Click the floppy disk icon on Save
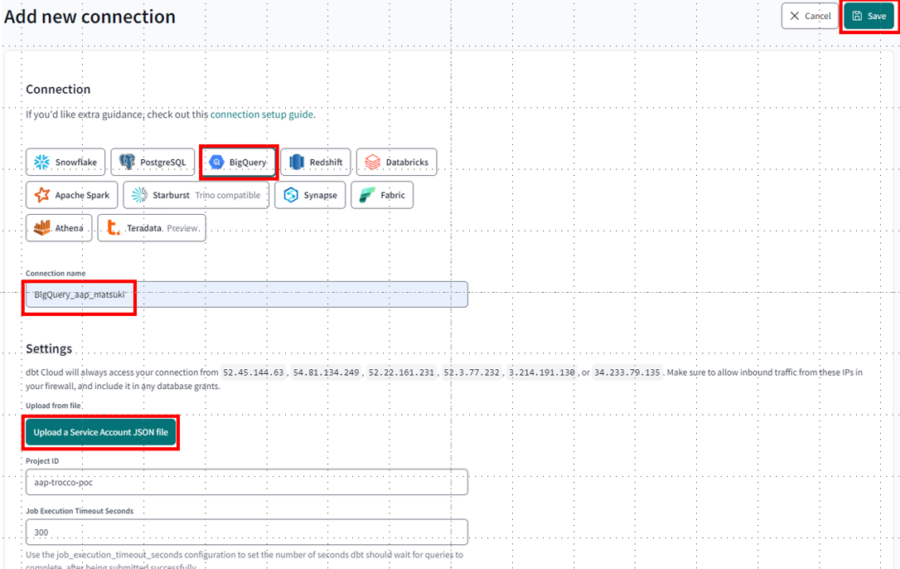 (857, 16)
